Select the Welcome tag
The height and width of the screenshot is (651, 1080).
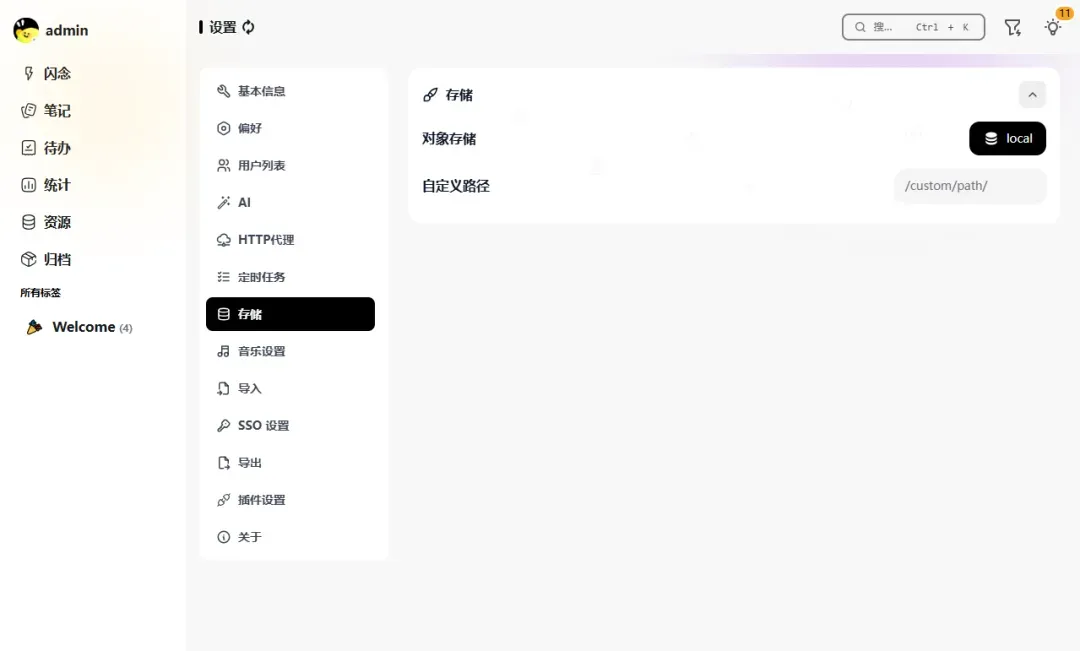point(79,327)
